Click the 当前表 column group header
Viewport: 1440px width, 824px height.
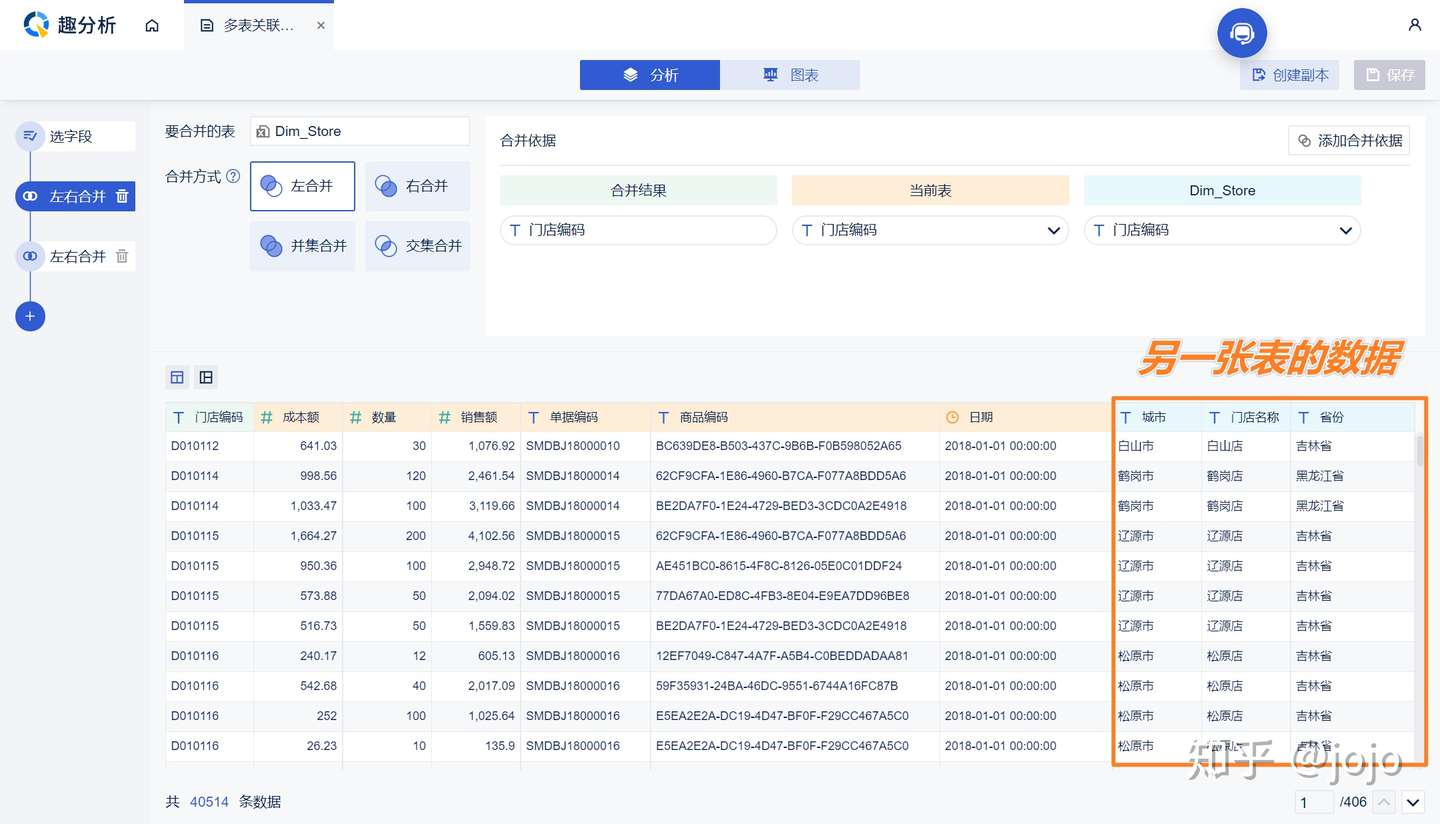pyautogui.click(x=930, y=190)
